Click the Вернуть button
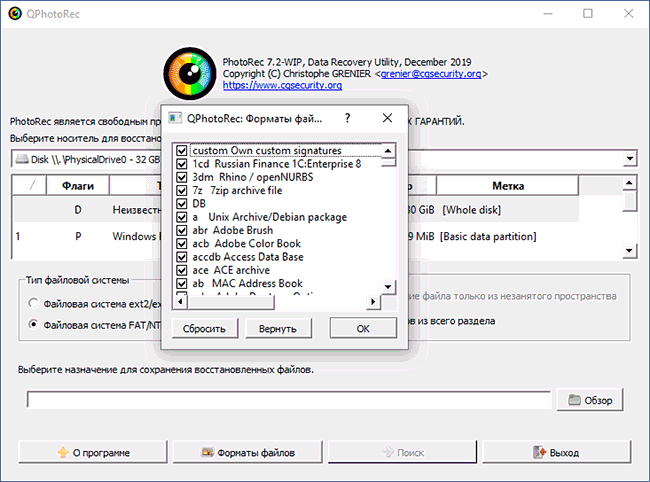Viewport: 650px width, 482px height. click(x=278, y=328)
